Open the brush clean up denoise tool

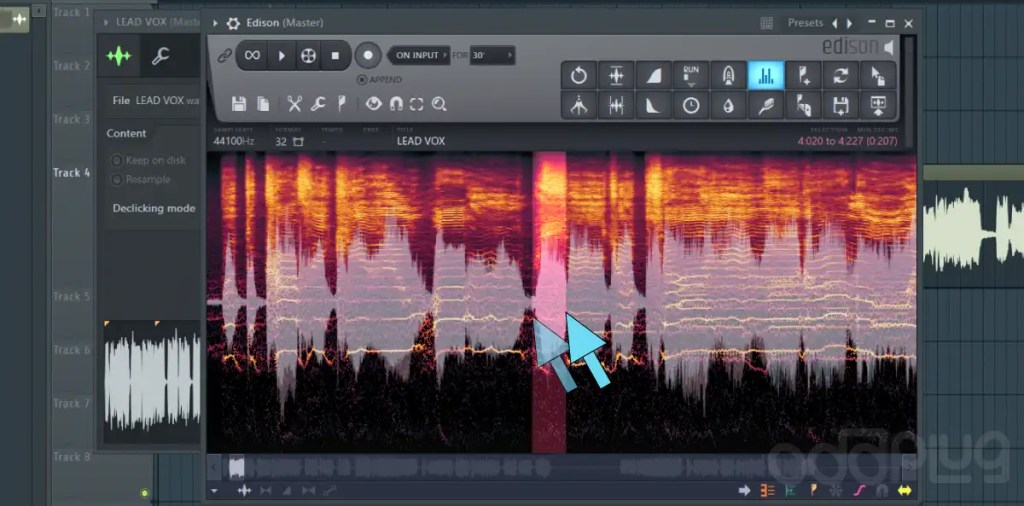[766, 105]
